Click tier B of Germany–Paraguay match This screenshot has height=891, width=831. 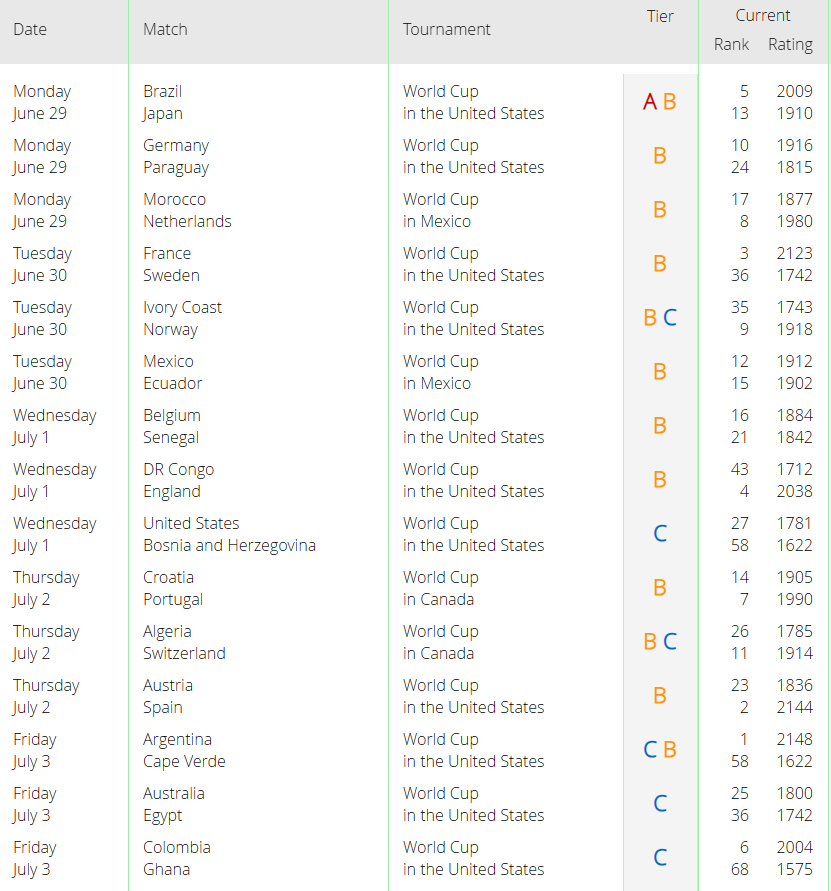[660, 156]
